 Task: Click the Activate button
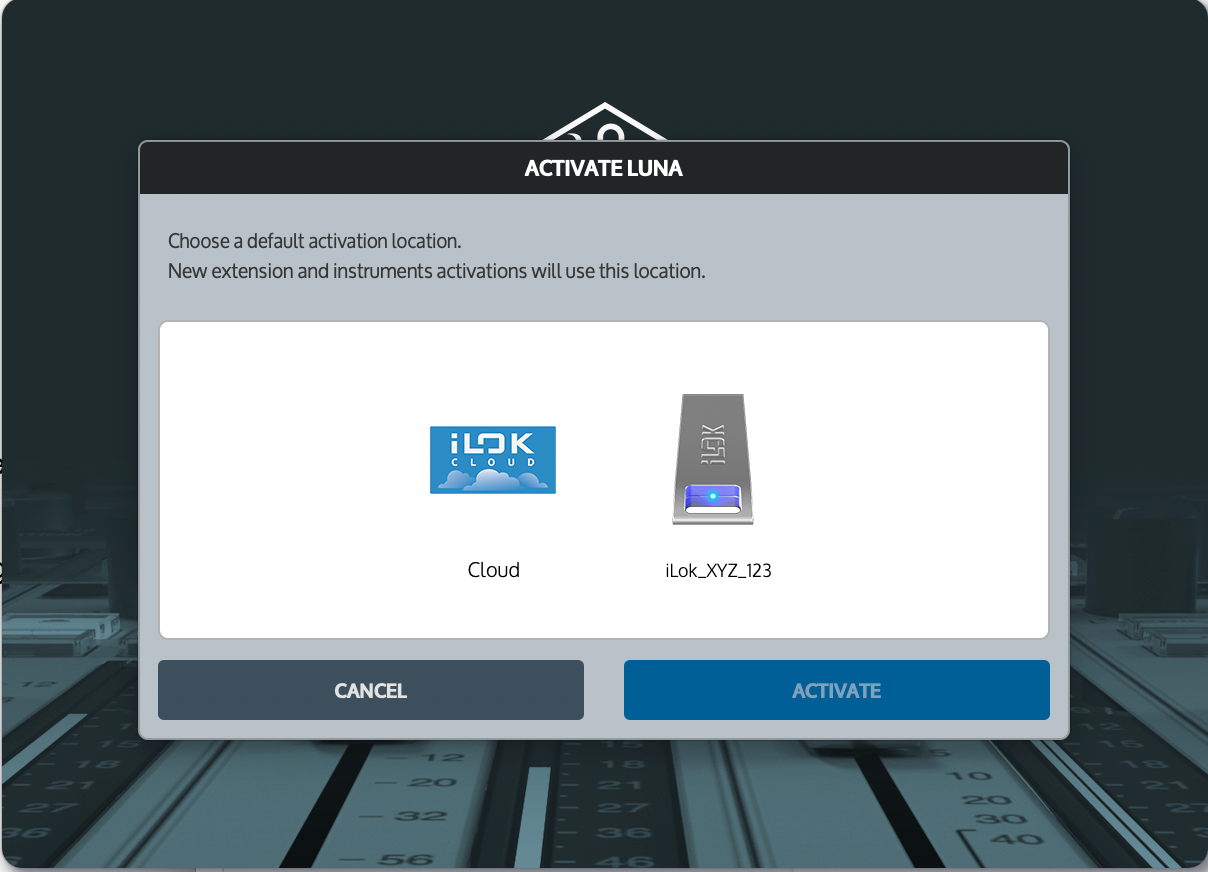click(837, 690)
